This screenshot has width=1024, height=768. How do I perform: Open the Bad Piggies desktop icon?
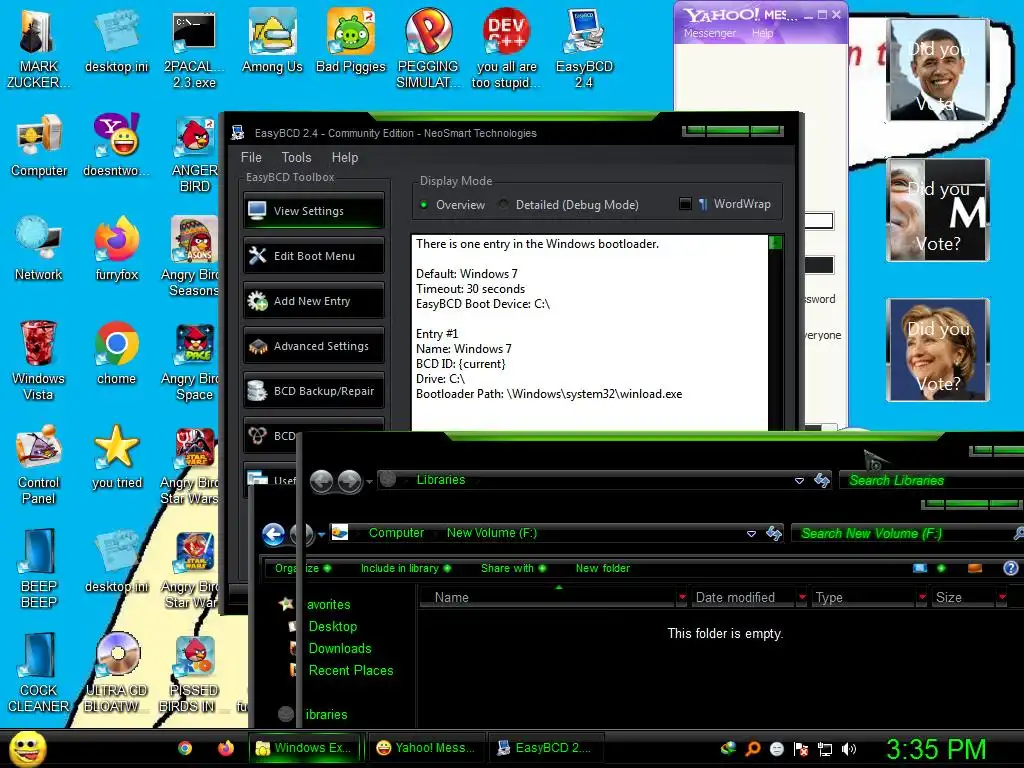point(351,41)
